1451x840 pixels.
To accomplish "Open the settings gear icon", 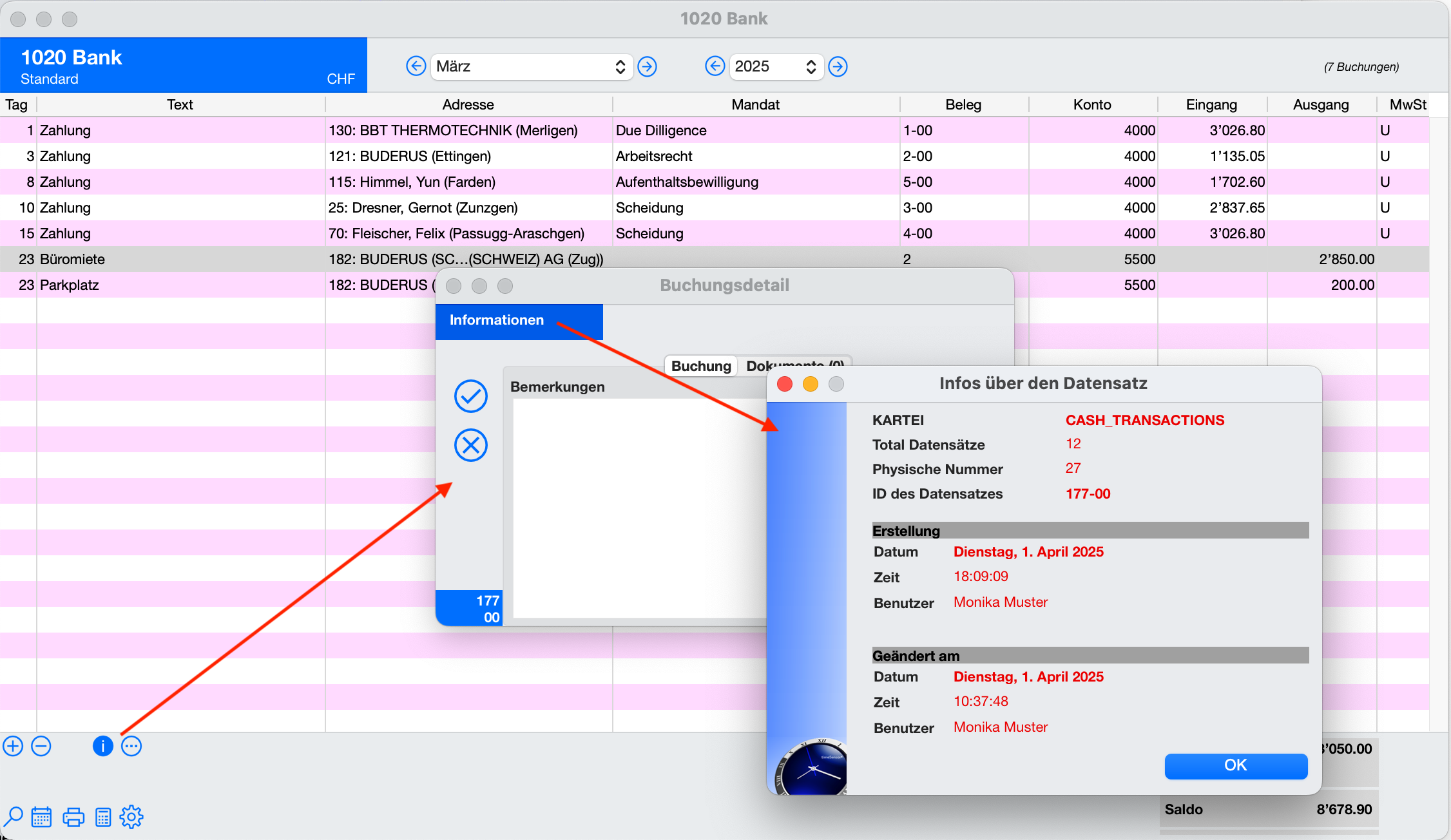I will (131, 817).
